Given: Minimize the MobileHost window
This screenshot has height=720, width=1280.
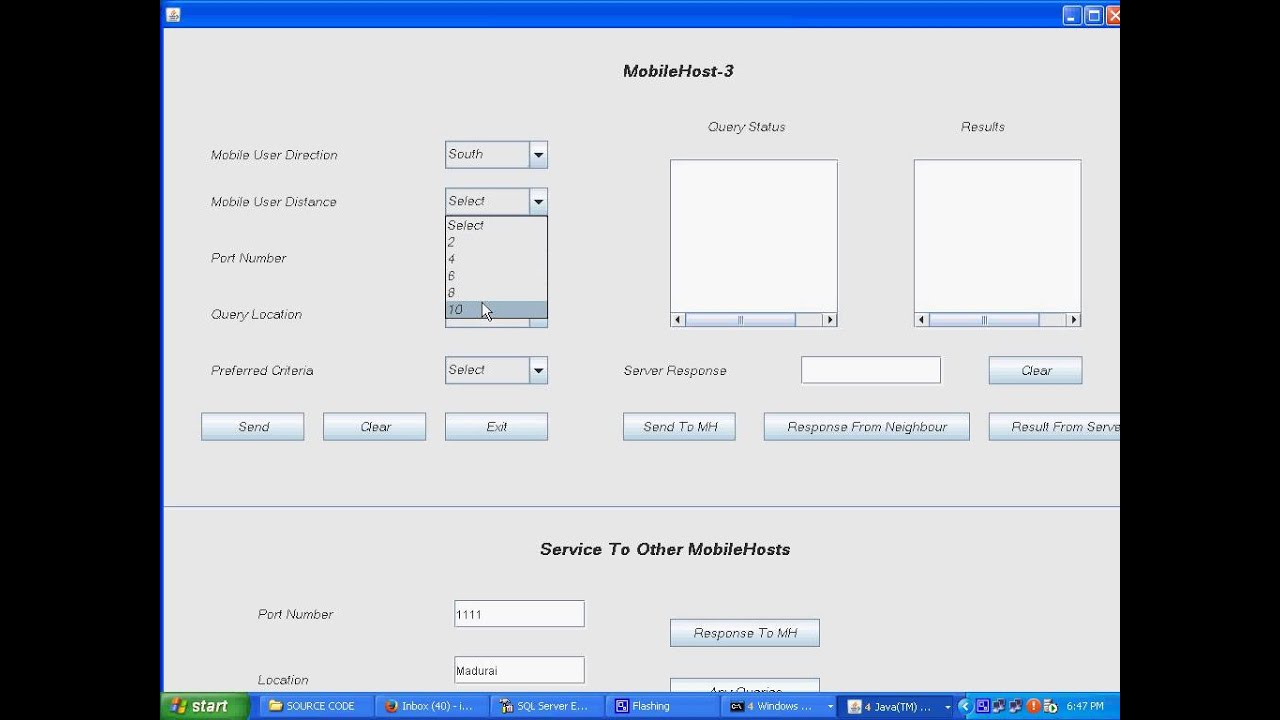Looking at the screenshot, I should 1072,15.
